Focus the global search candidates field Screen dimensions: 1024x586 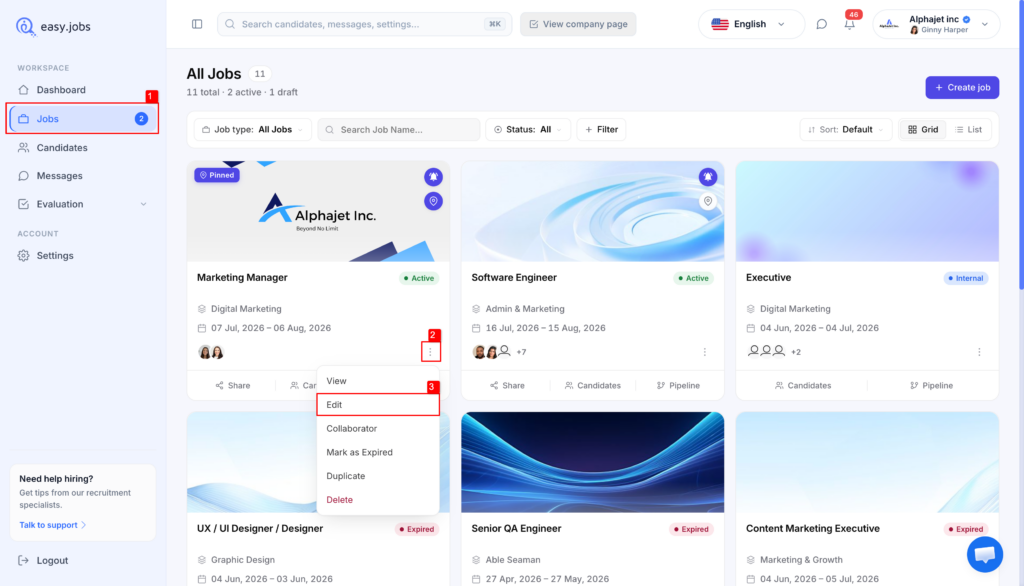[364, 24]
